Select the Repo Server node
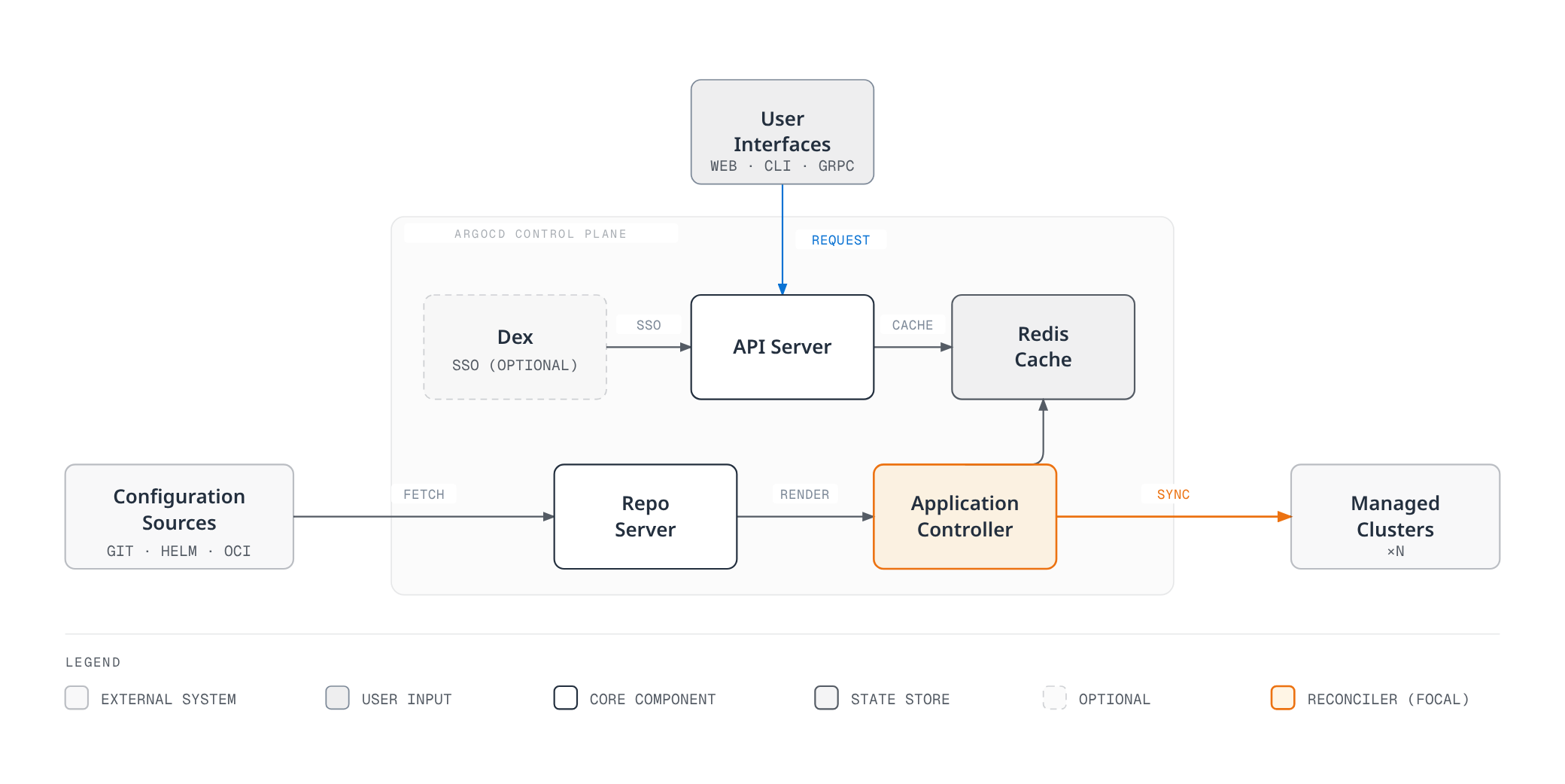Image resolution: width=1565 pixels, height=784 pixels. click(x=646, y=516)
